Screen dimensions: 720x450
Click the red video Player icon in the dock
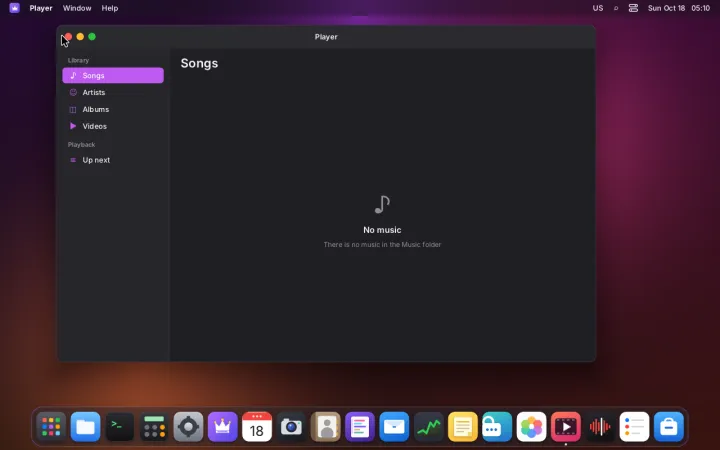click(566, 427)
